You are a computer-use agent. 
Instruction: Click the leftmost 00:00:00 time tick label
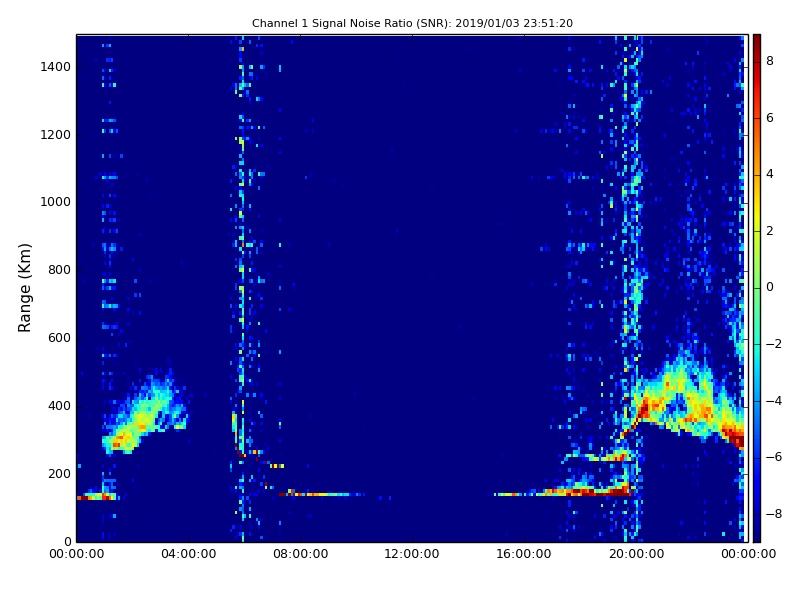tap(77, 554)
